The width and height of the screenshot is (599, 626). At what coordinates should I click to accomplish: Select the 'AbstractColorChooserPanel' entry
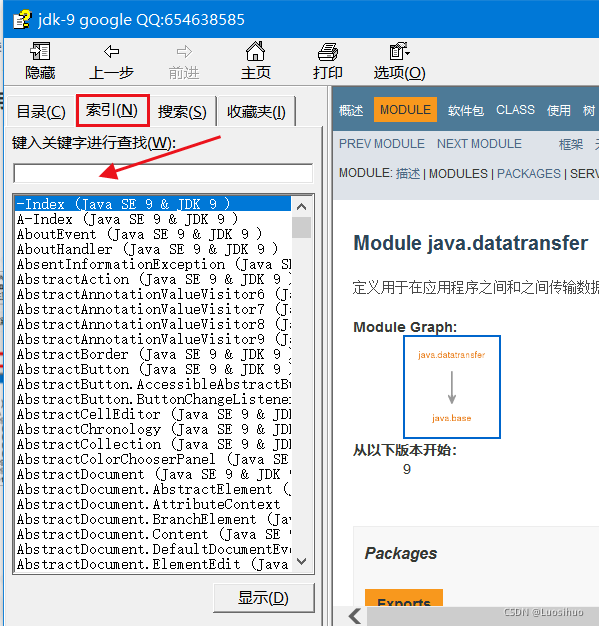153,459
